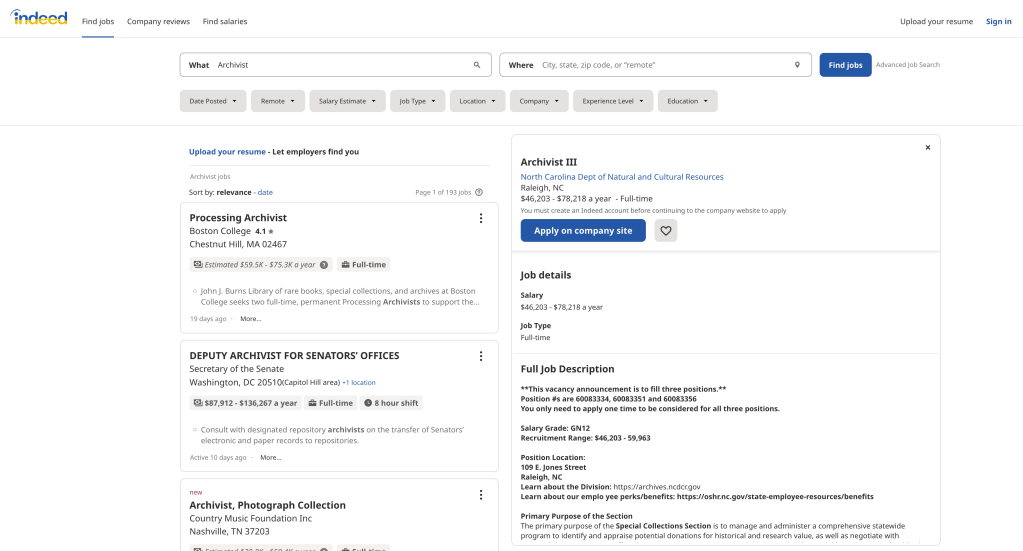Click Apply on company site button
This screenshot has width=1023, height=551.
(583, 231)
